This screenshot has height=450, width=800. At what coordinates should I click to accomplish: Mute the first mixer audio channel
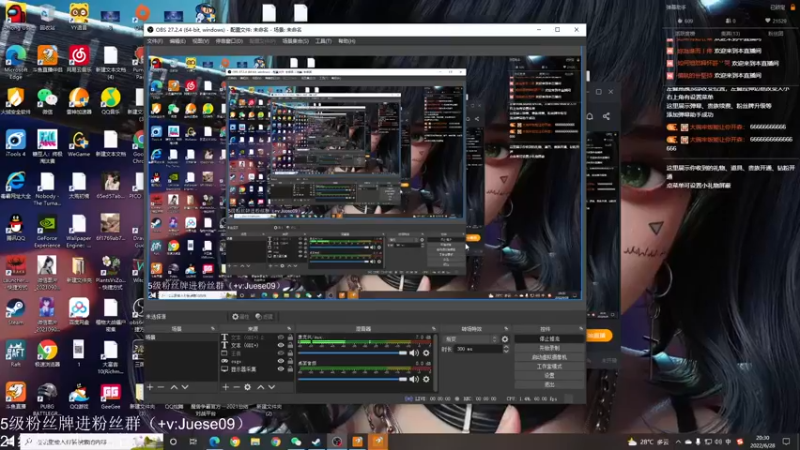[414, 353]
